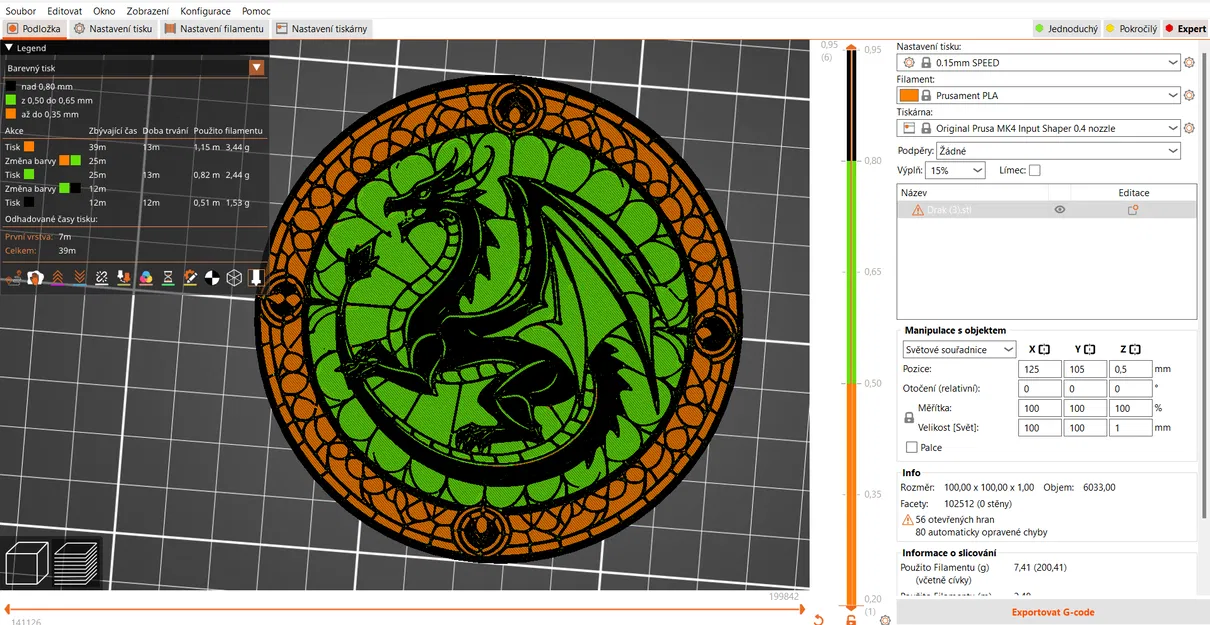Click the edit icon for Drak (3).stl
Image resolution: width=1210 pixels, height=625 pixels.
(x=1133, y=210)
